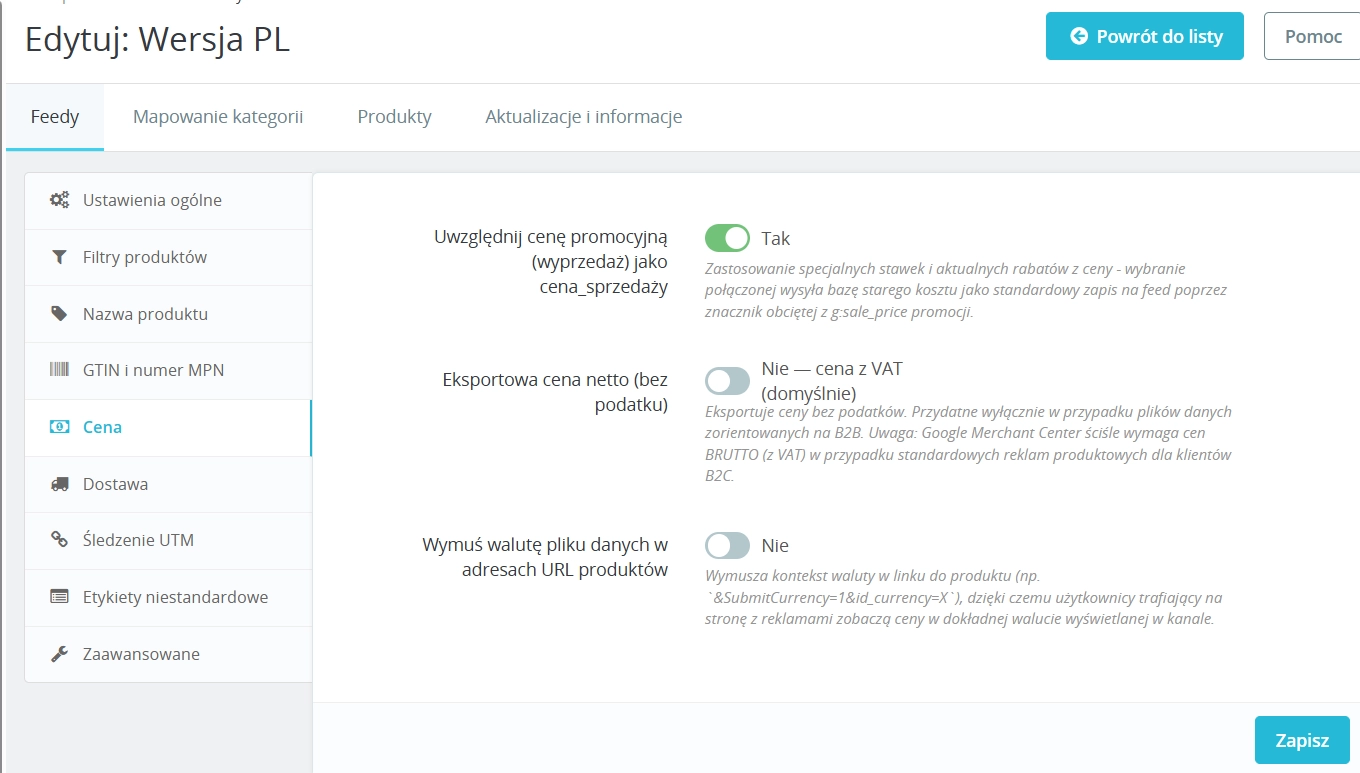Image resolution: width=1360 pixels, height=773 pixels.
Task: Disable the Uwzględnij cenę promocyjną toggle
Action: pos(728,237)
